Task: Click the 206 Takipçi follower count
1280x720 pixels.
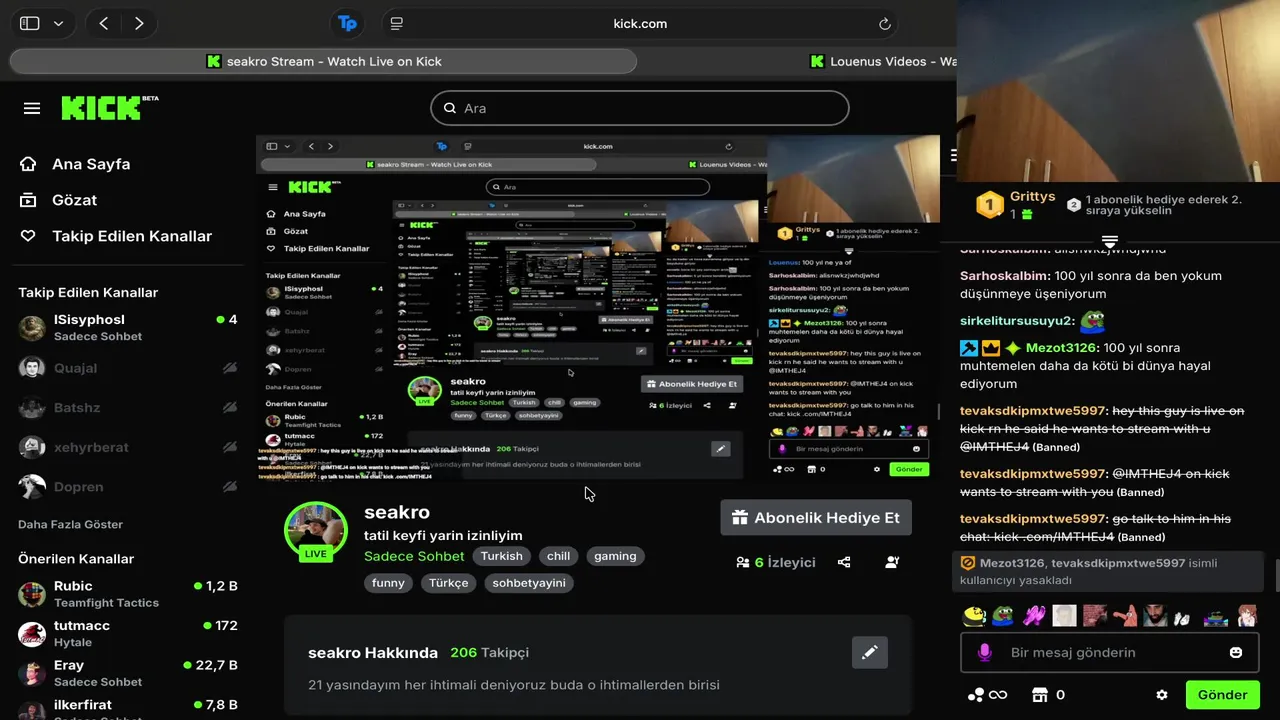Action: [490, 652]
